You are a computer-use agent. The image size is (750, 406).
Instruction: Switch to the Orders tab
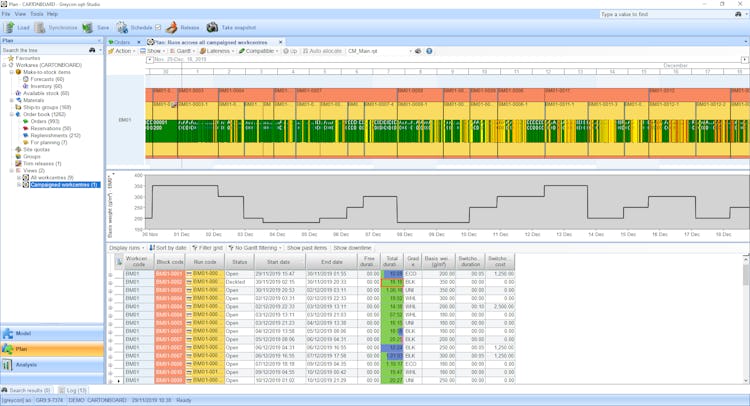(x=121, y=42)
